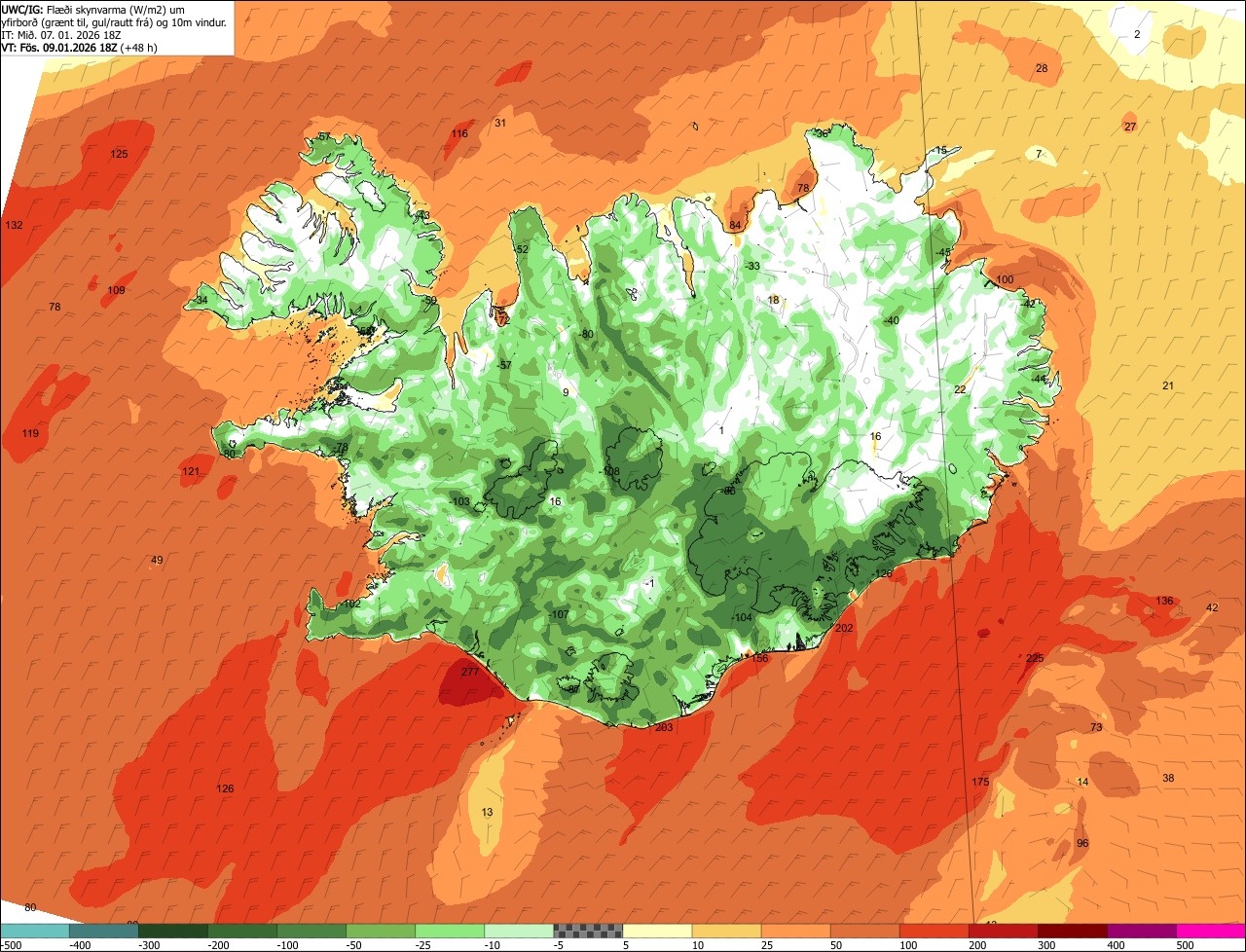Click the 132 value at the far west edge

tap(14, 225)
